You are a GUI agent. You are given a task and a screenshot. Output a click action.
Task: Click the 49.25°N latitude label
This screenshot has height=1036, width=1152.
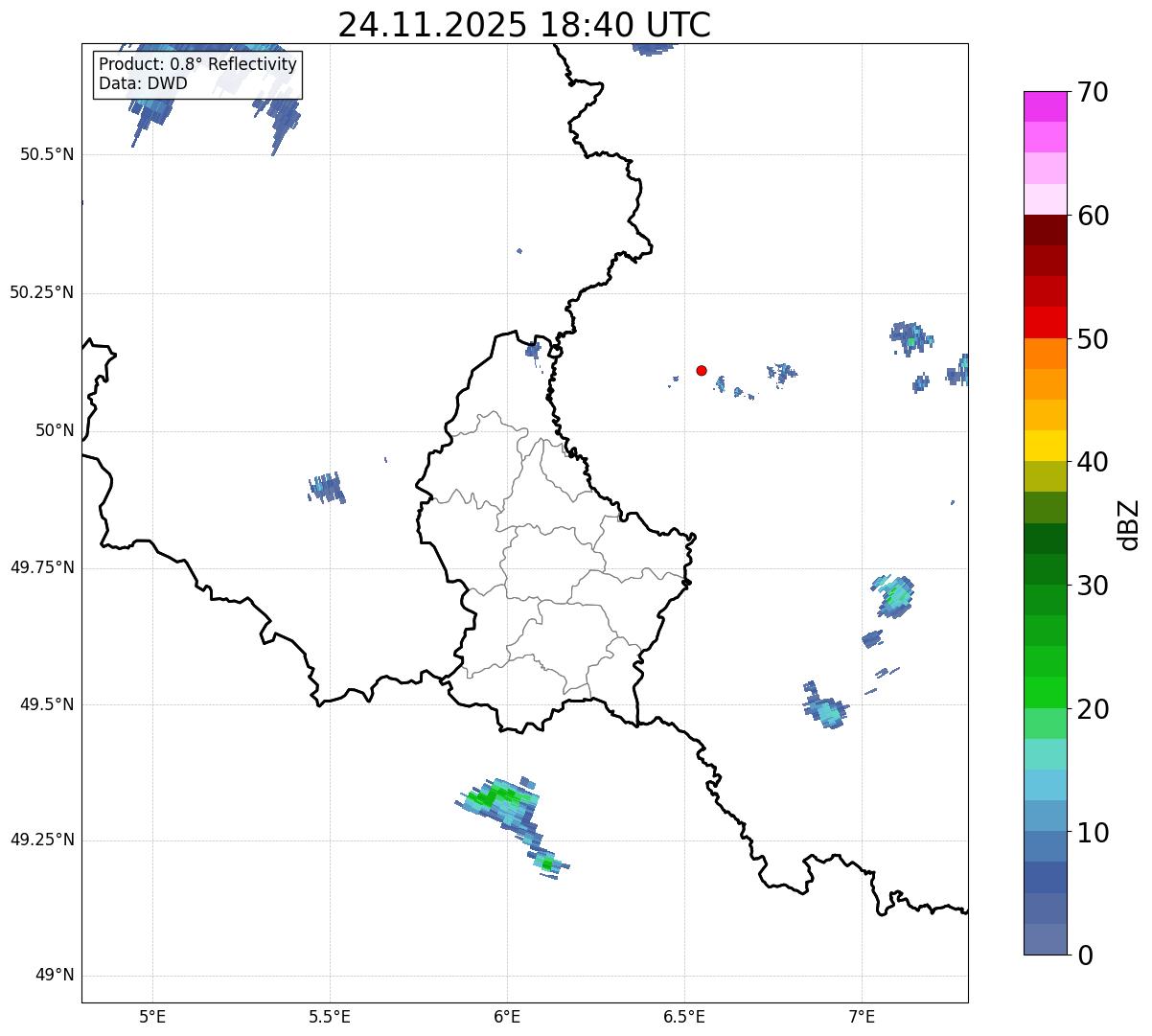(41, 840)
